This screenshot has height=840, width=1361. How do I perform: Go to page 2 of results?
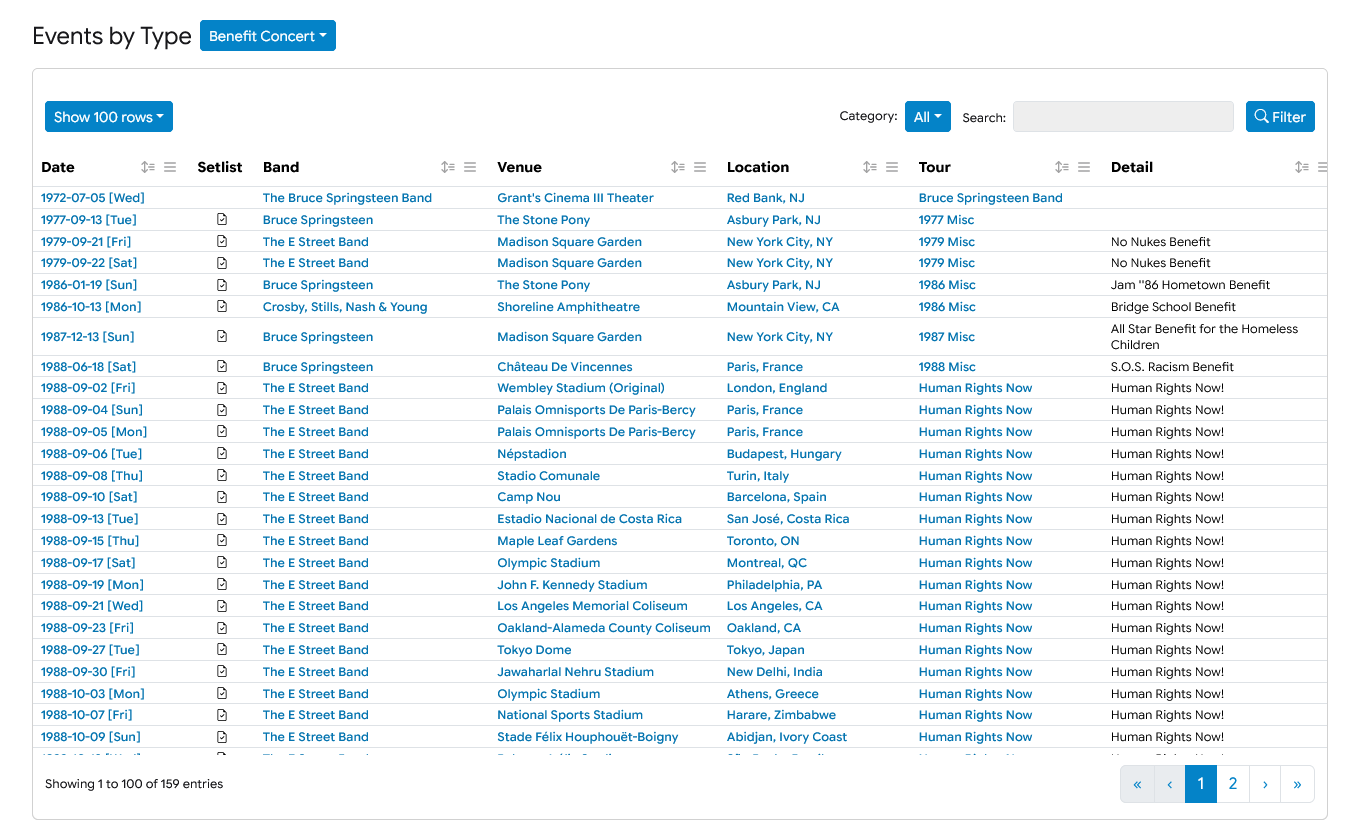click(1233, 784)
